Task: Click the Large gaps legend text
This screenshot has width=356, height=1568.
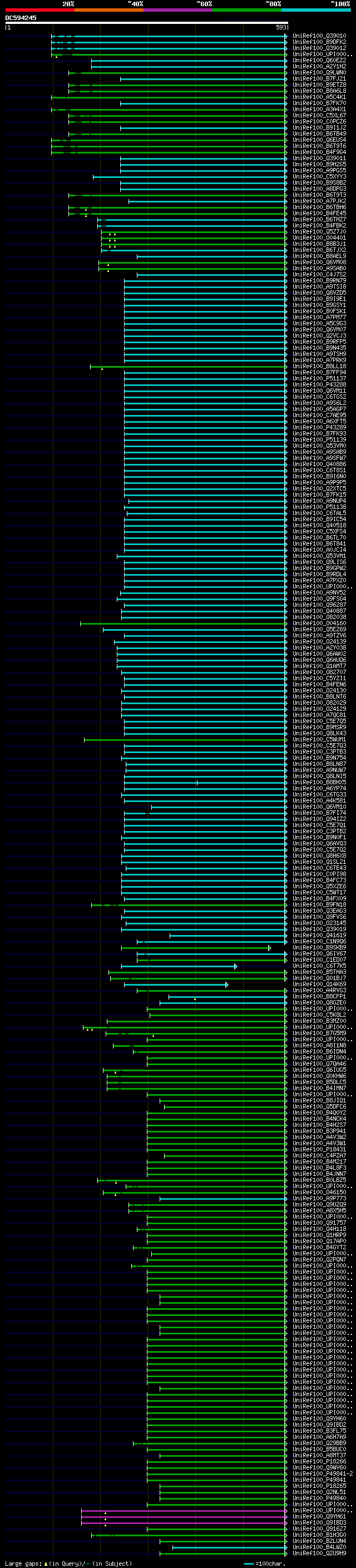Action: [23, 1564]
